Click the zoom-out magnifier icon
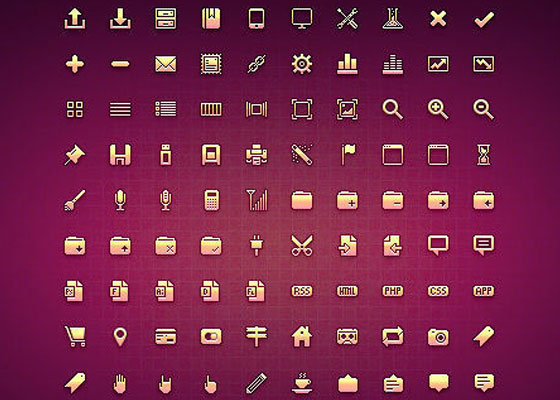The width and height of the screenshot is (560, 400). (x=484, y=110)
